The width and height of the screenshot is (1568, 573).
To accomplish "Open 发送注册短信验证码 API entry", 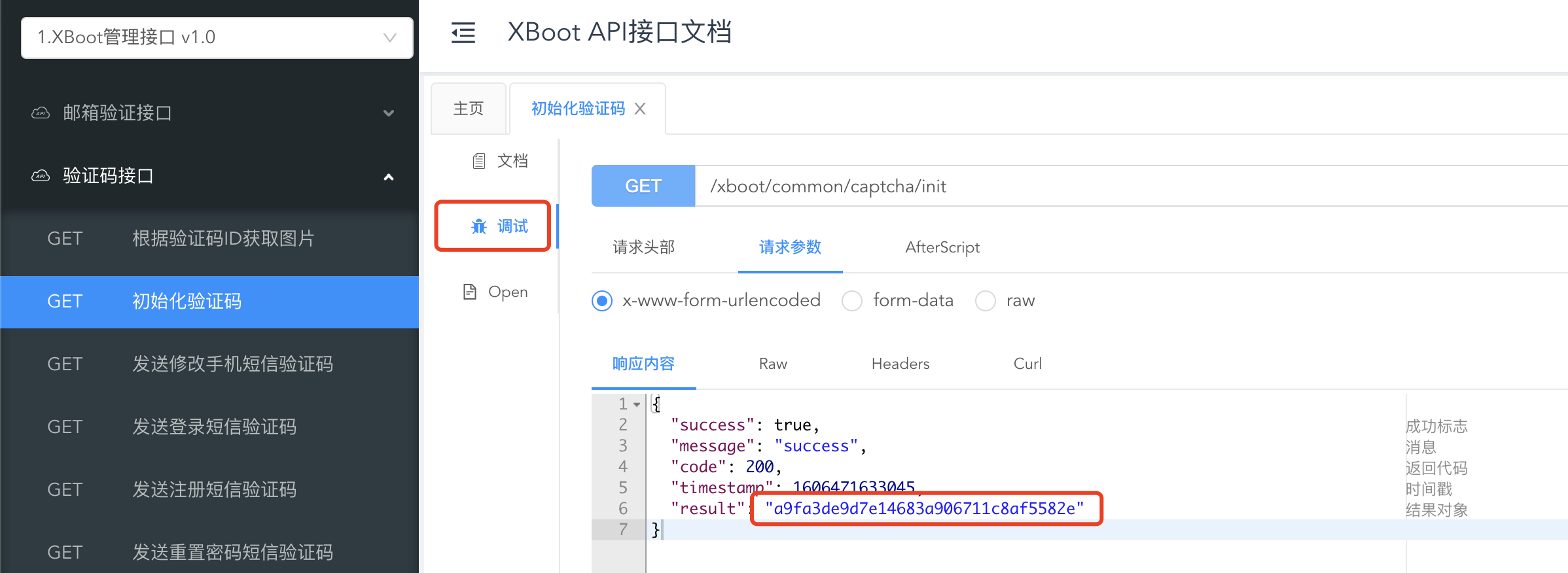I will [x=209, y=489].
